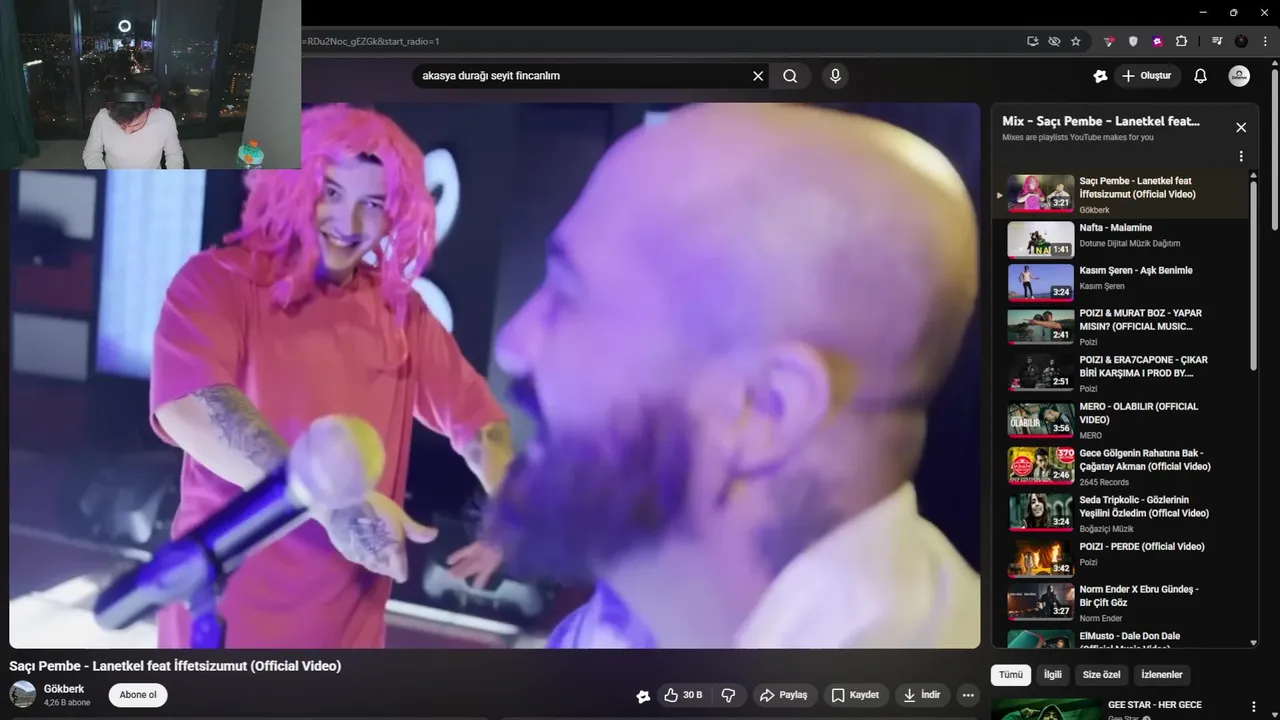Play Kasım Şeren - Aşk Benimle
The height and width of the screenshot is (720, 1280).
pos(1122,283)
